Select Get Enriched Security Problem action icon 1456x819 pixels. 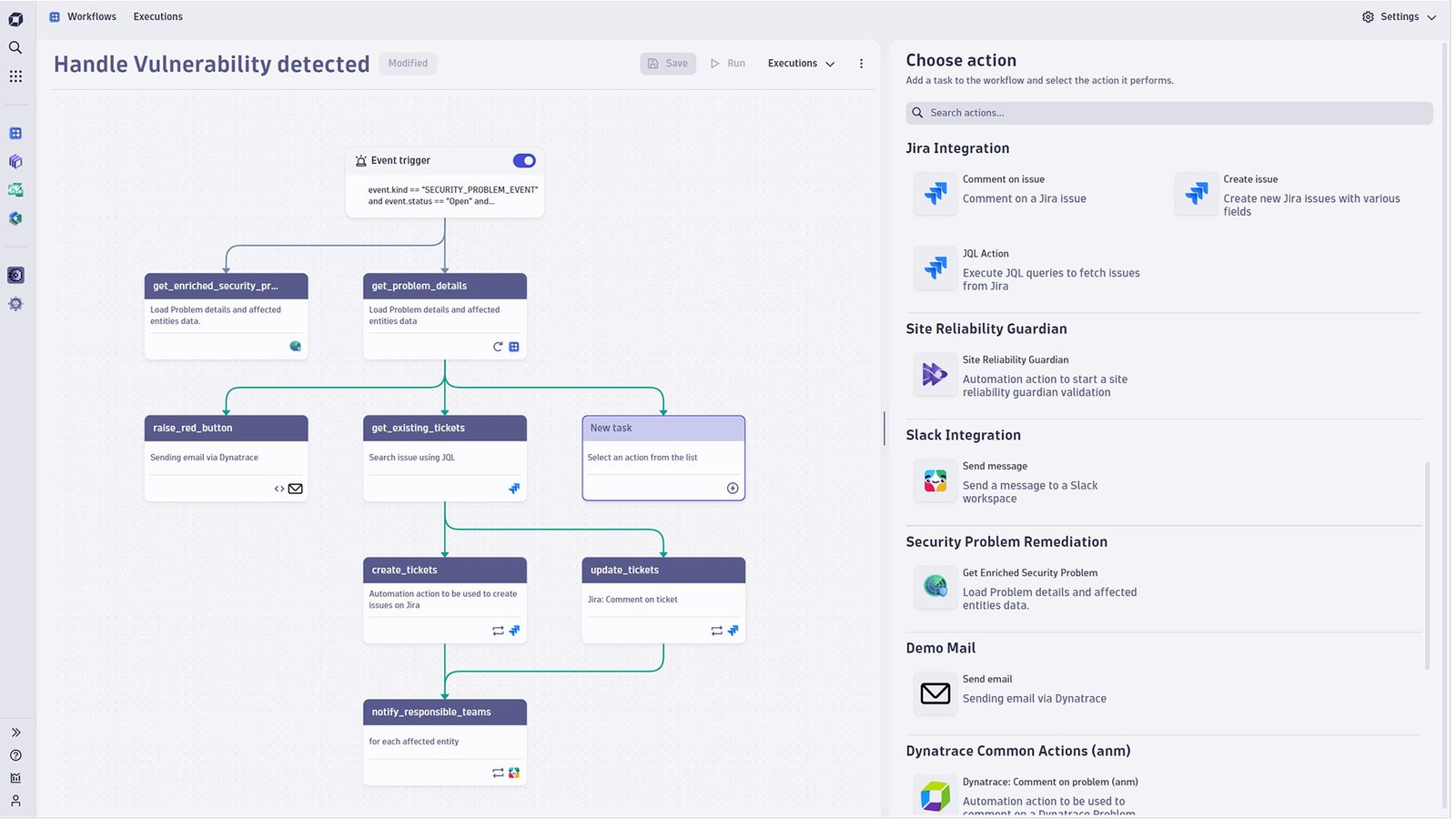(x=935, y=587)
